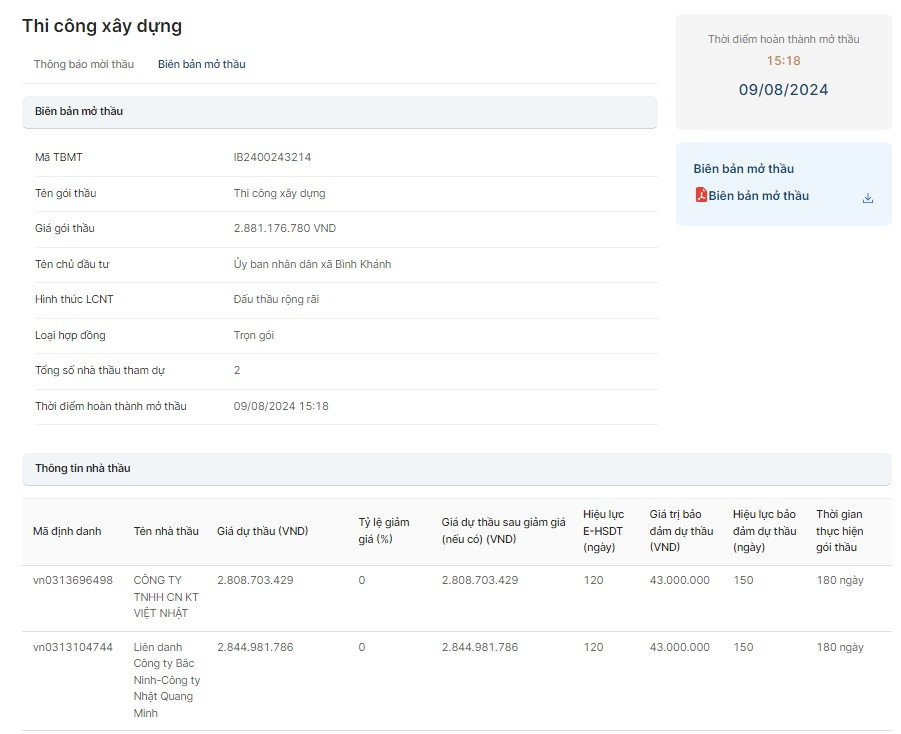
Task: Click the Thời gian thực hiện gói thầu header
Action: click(x=840, y=531)
